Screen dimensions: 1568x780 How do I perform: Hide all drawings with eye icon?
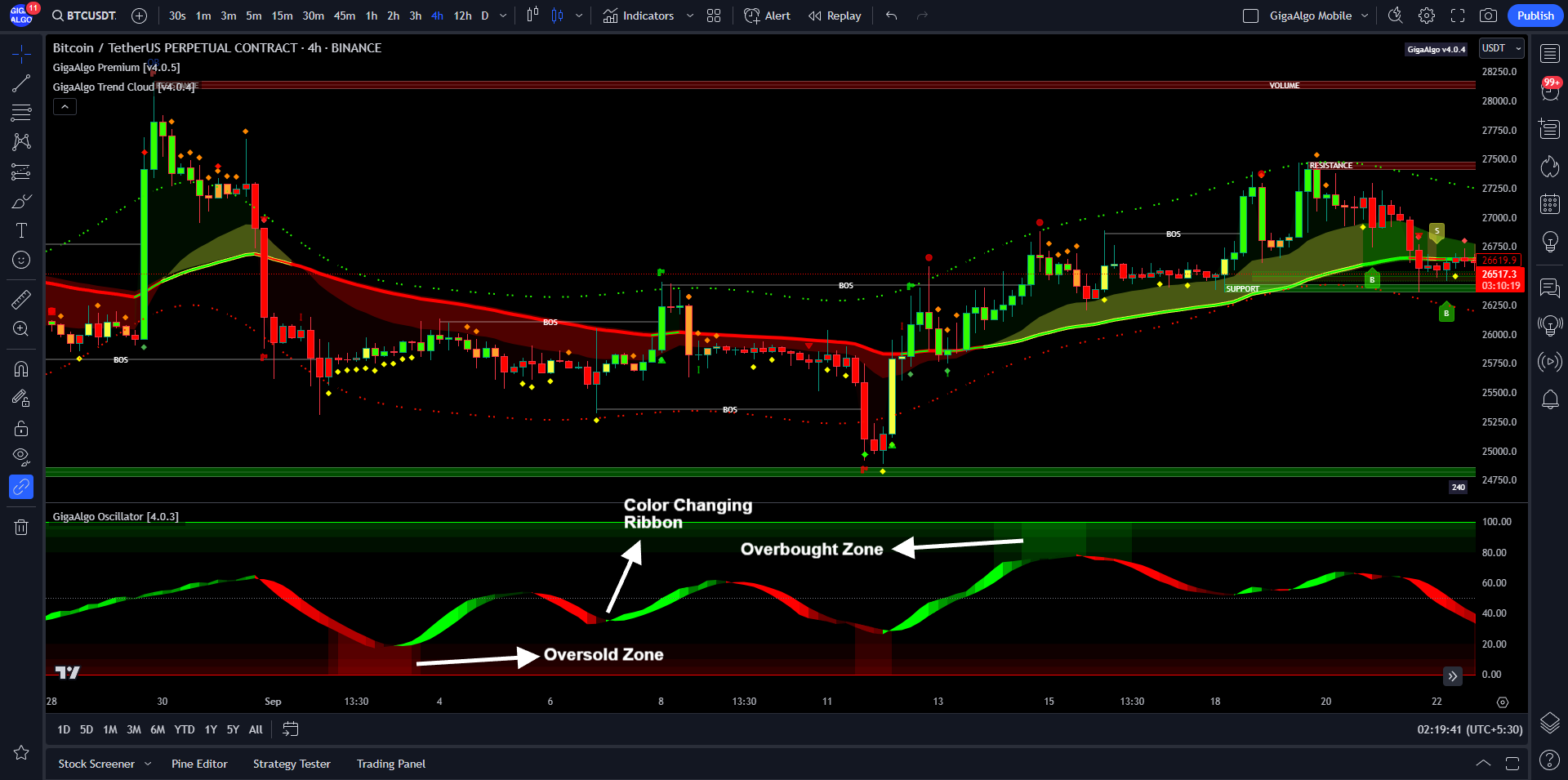pyautogui.click(x=21, y=457)
